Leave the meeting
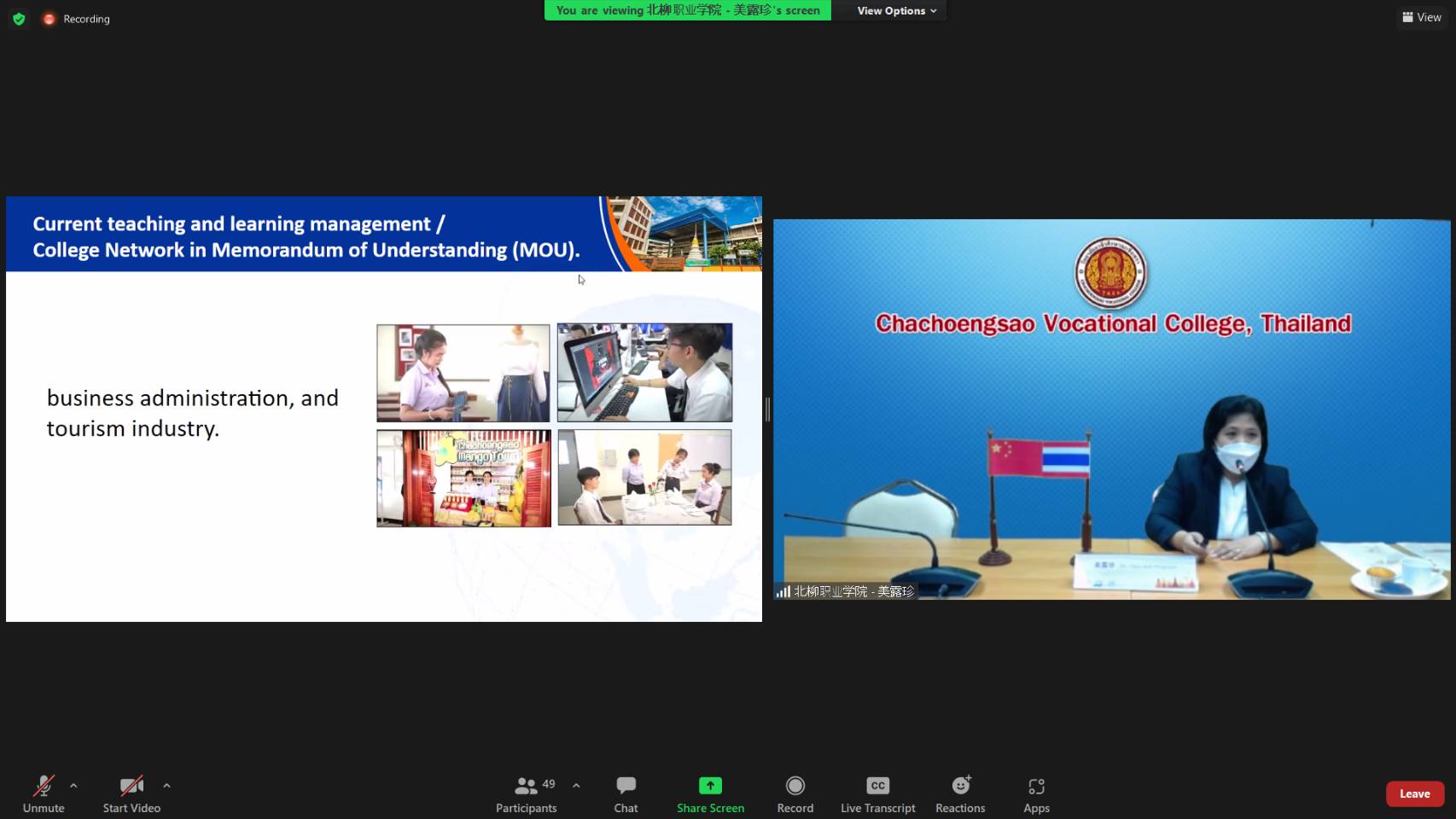Screen dimensions: 1456x819 [1414, 793]
